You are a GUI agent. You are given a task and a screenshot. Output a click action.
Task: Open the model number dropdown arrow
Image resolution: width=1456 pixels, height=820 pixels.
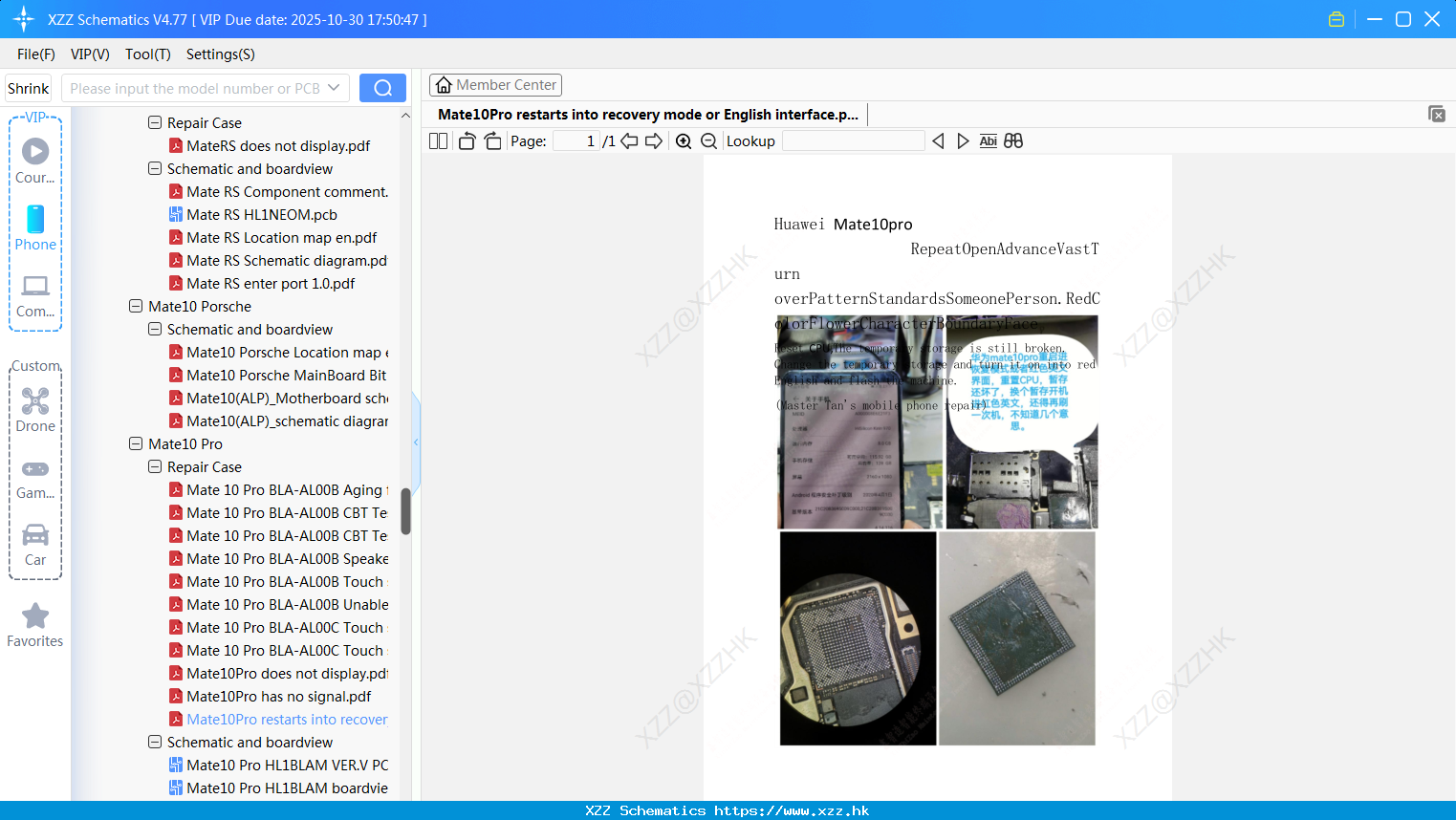tap(334, 88)
